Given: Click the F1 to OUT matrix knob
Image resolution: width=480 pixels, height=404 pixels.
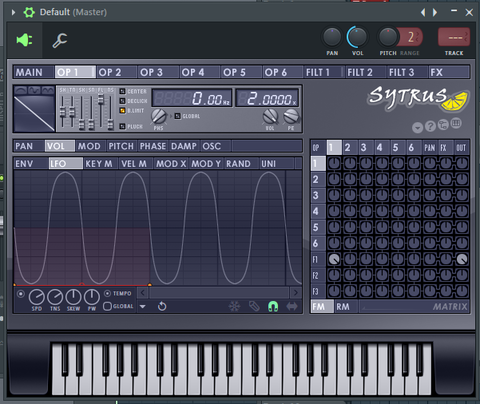Looking at the screenshot, I should coord(462,259).
